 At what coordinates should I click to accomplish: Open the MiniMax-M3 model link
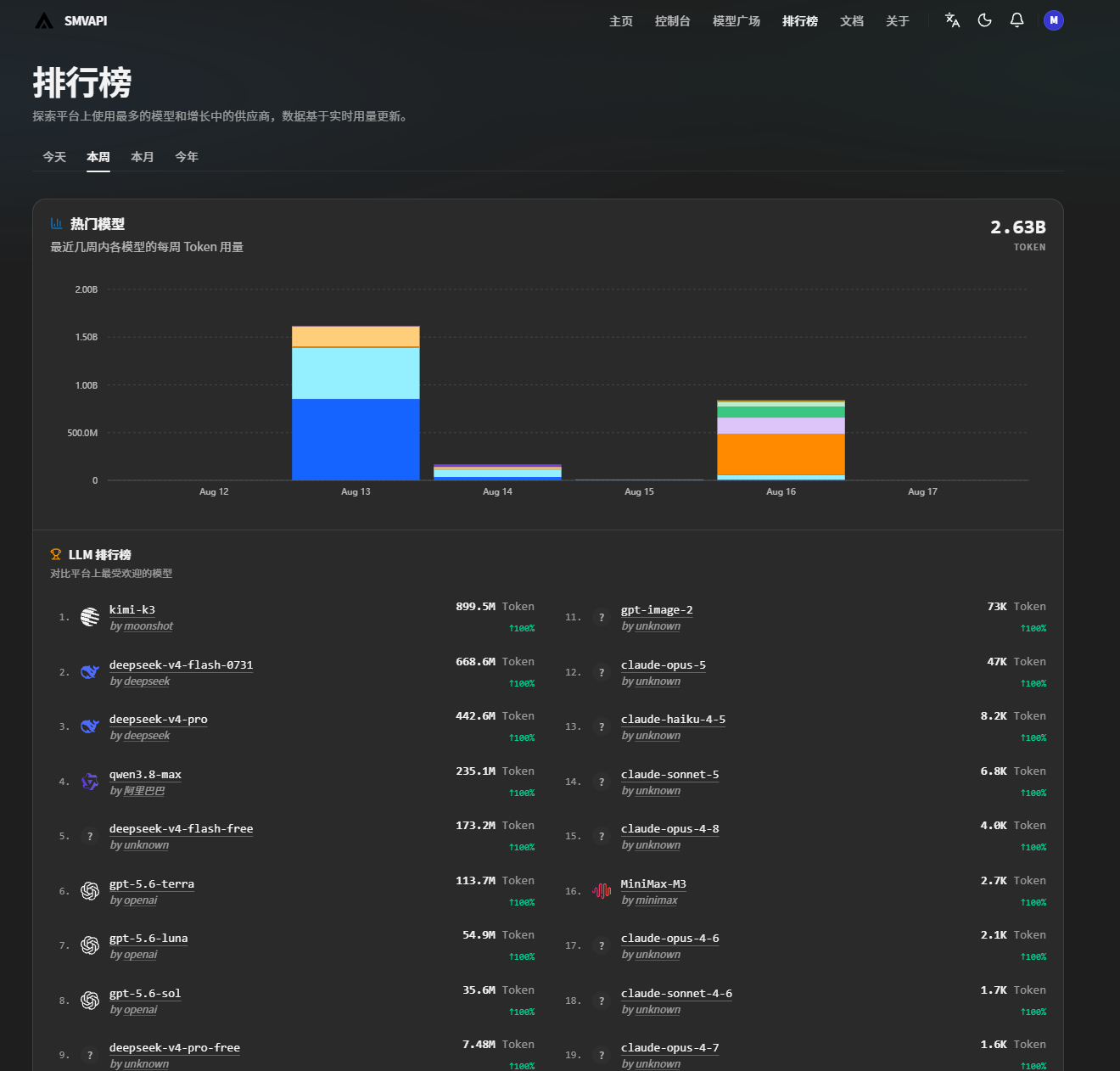(653, 883)
